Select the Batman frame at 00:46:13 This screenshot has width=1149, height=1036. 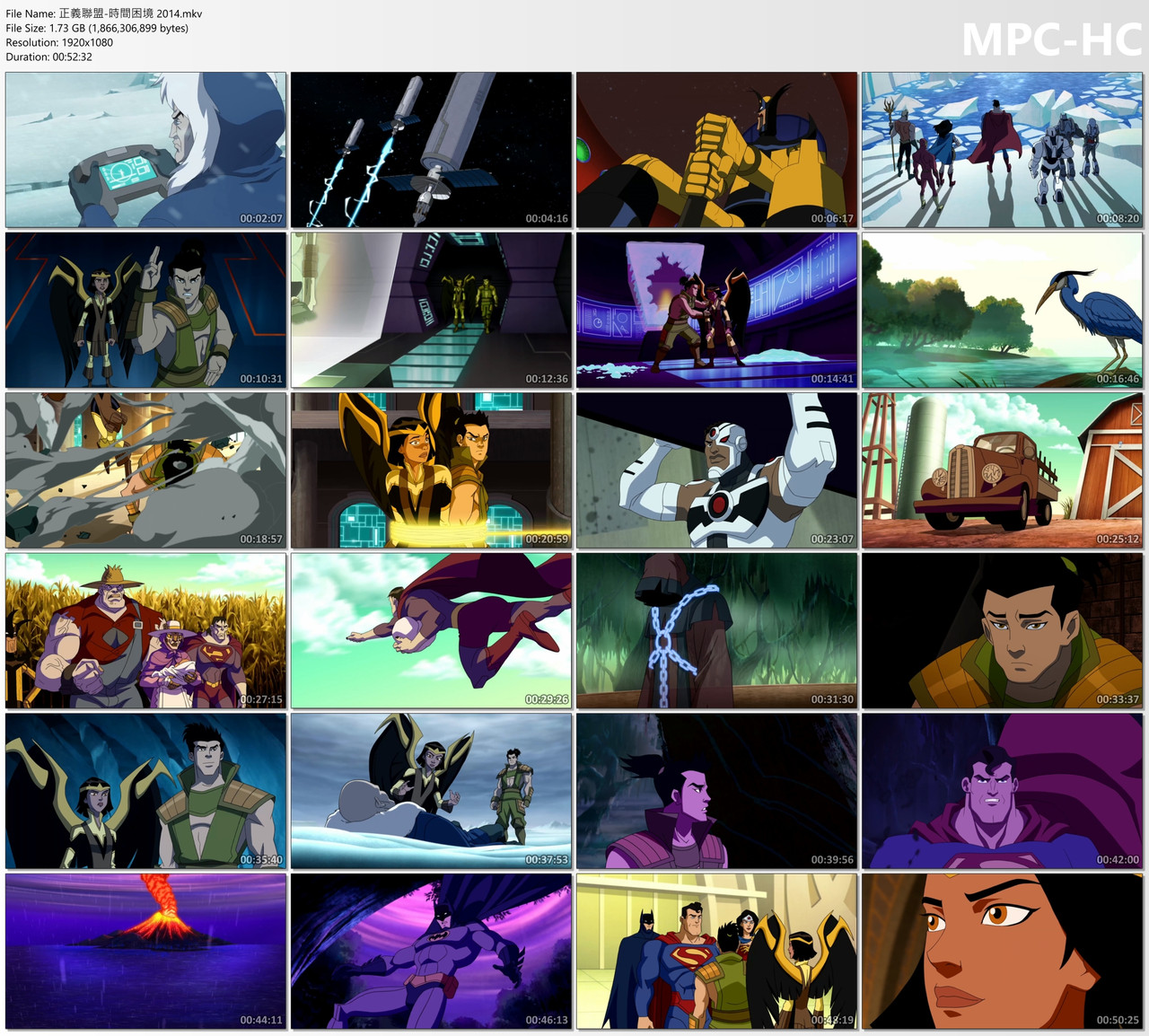pyautogui.click(x=431, y=952)
